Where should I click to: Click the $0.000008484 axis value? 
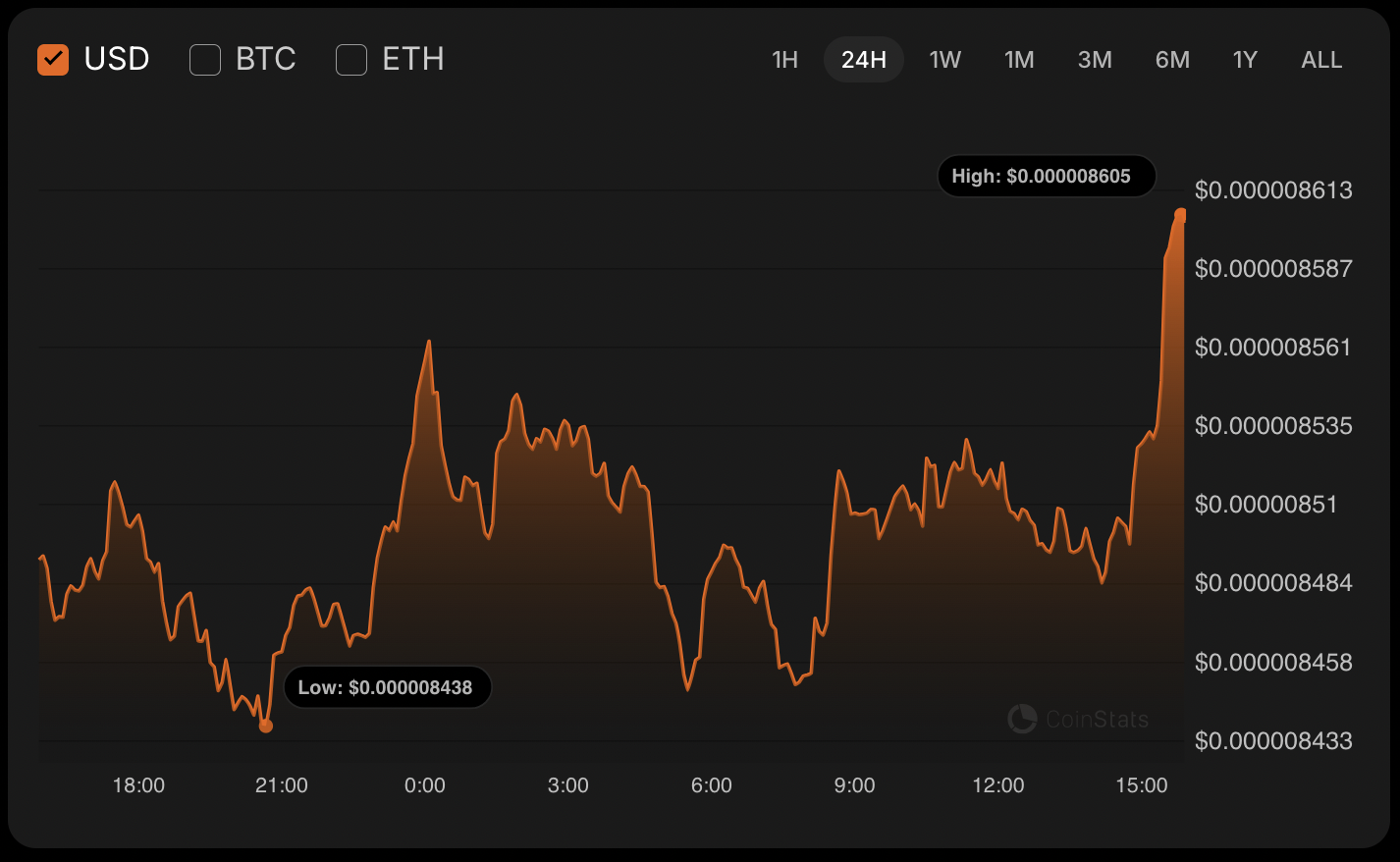coord(1273,582)
